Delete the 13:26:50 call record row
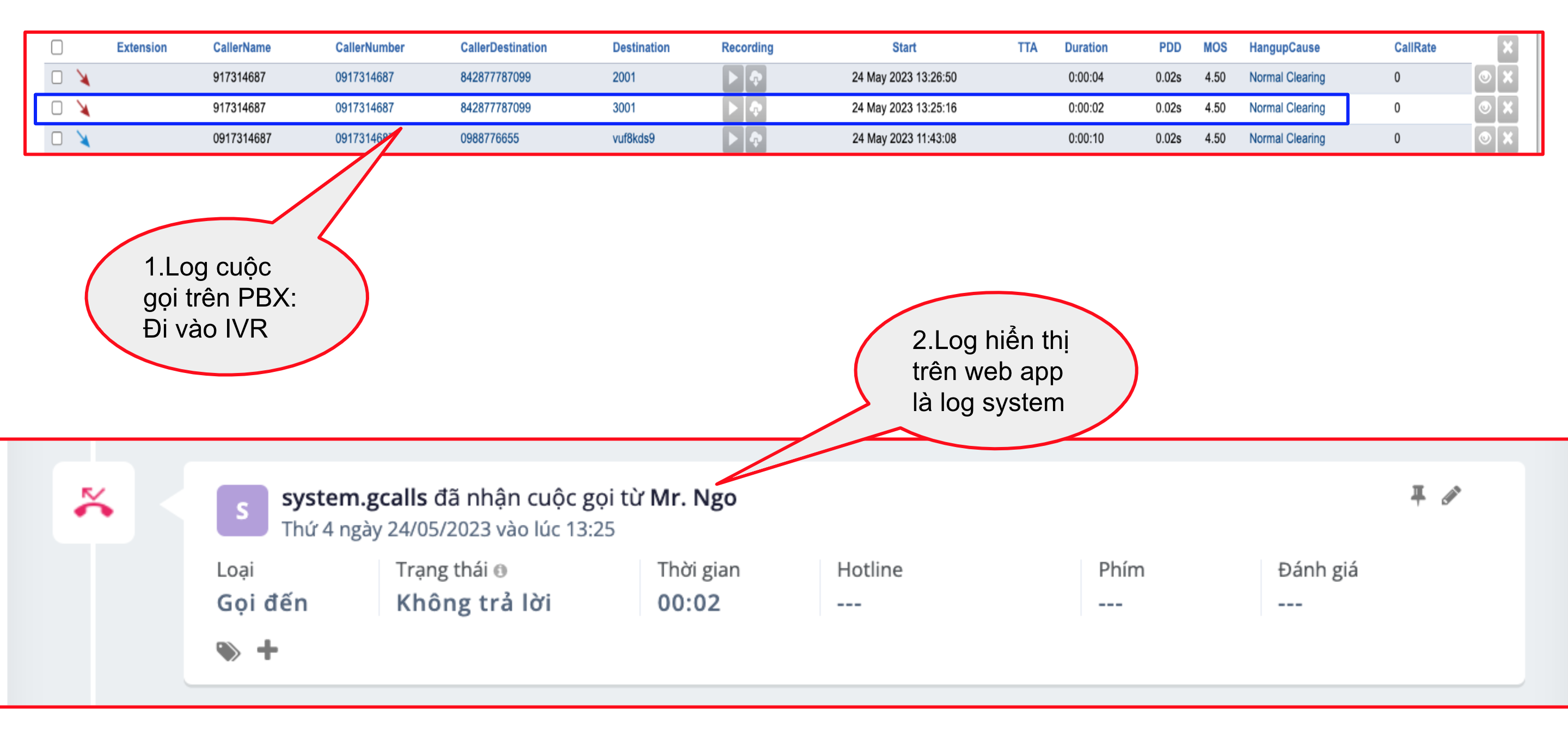 click(1508, 78)
